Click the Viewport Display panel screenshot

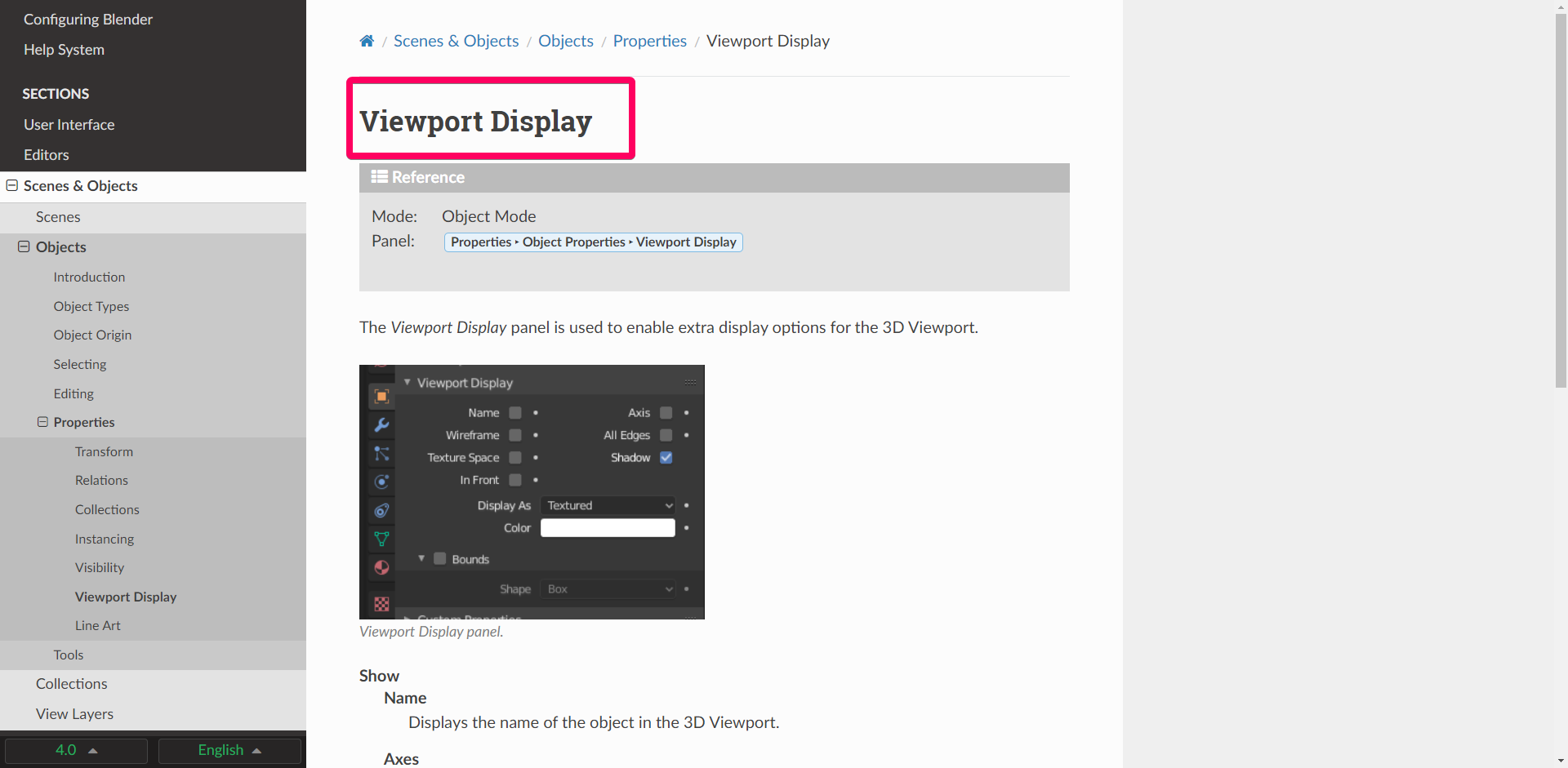tap(532, 492)
